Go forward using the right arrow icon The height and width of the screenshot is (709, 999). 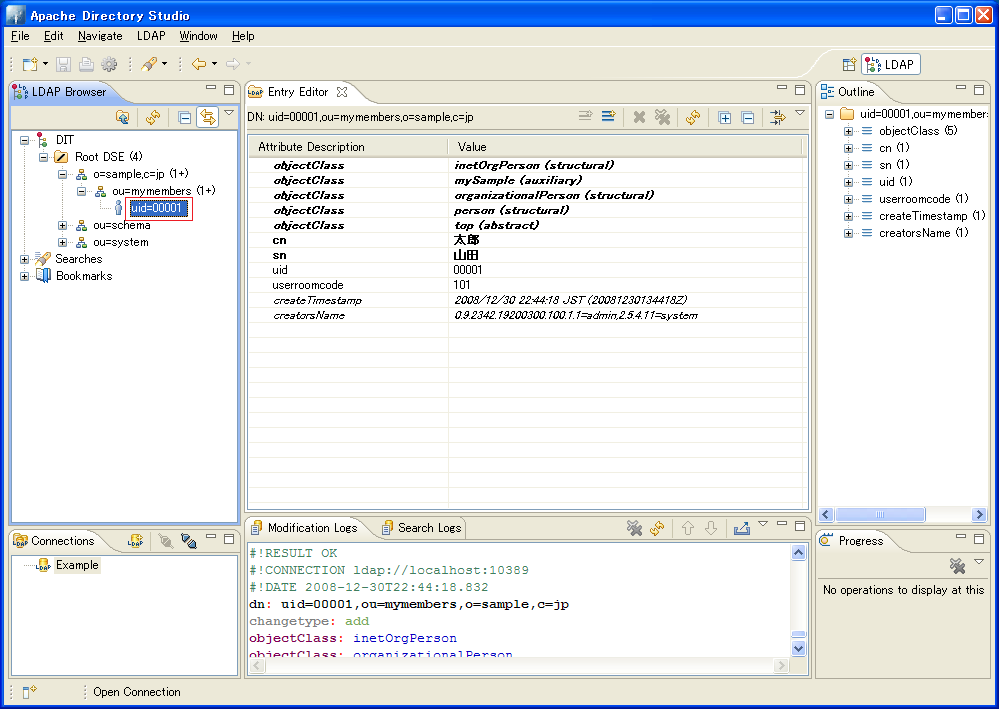click(233, 64)
